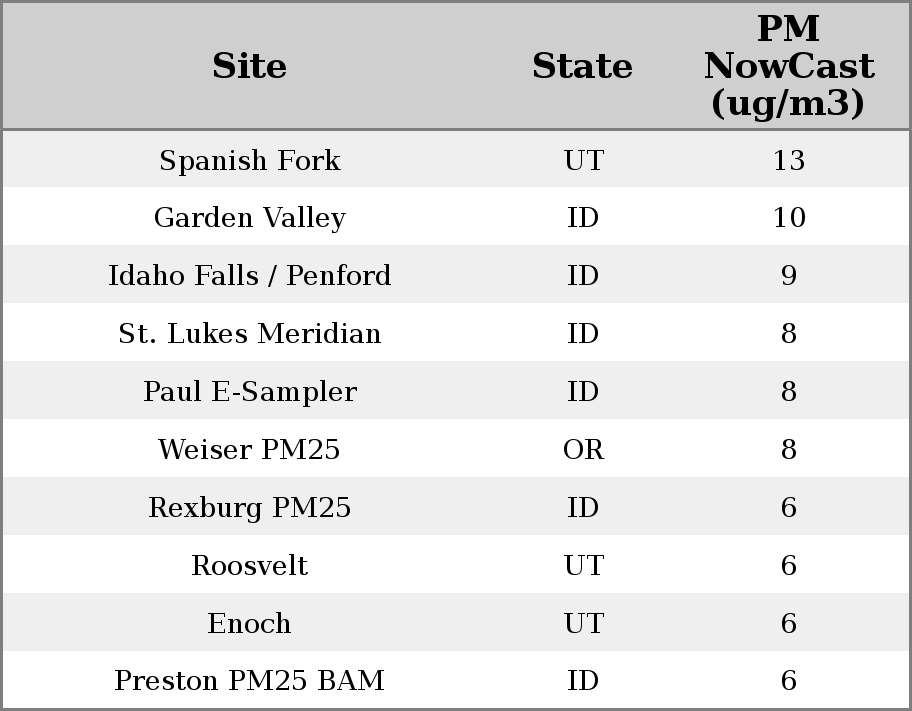Click the UT state cell for Enoch
This screenshot has height=711, width=912.
click(x=583, y=623)
